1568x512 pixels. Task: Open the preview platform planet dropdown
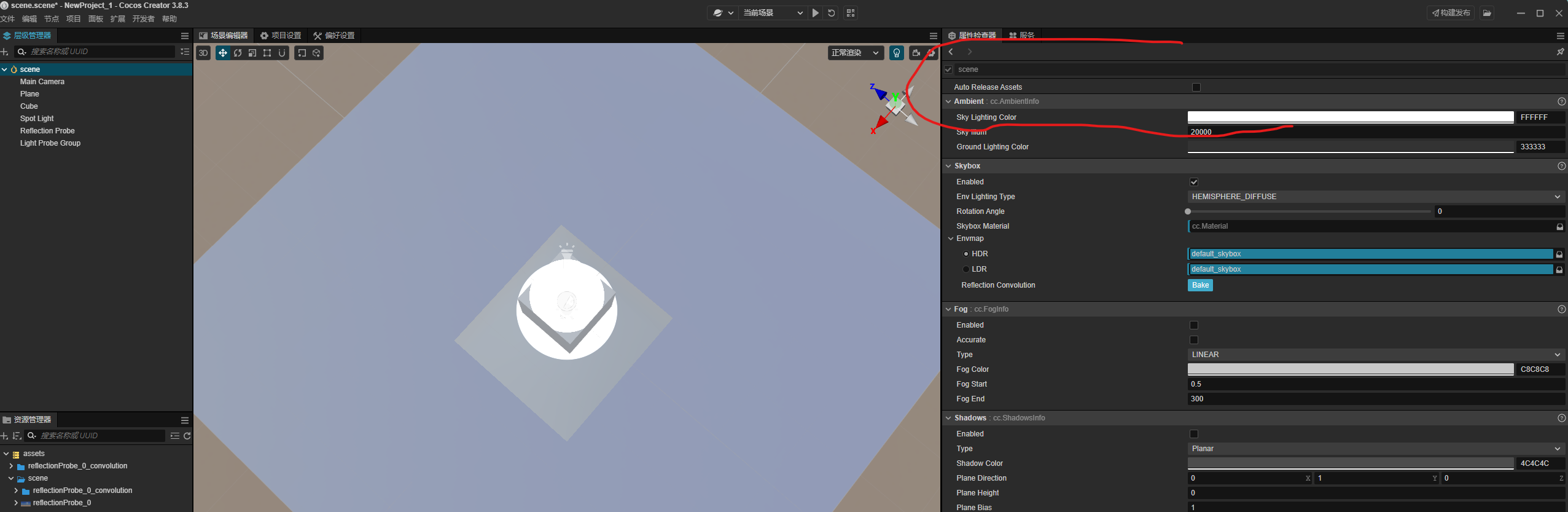coord(723,13)
